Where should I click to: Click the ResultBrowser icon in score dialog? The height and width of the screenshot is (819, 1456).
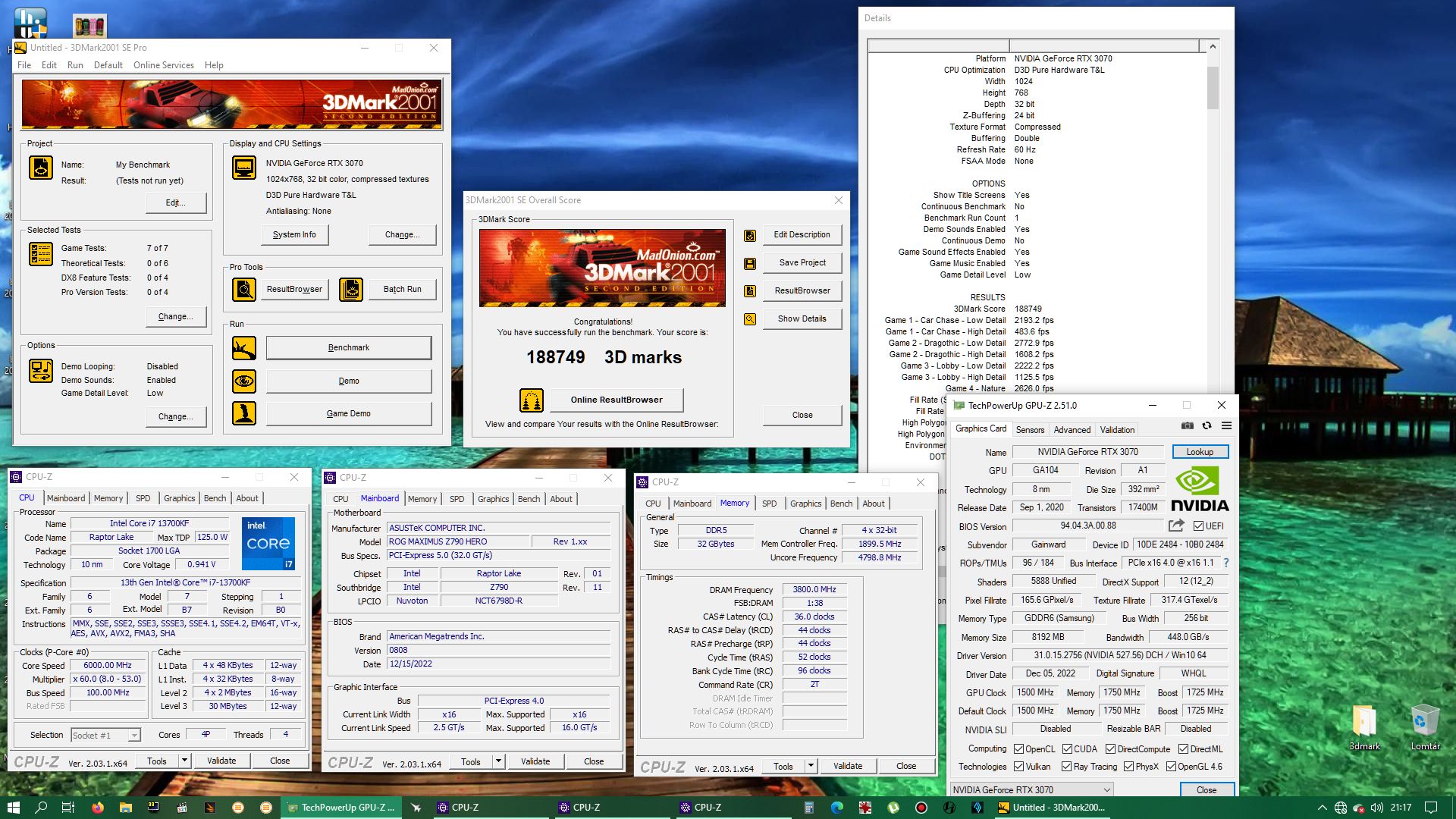(750, 291)
